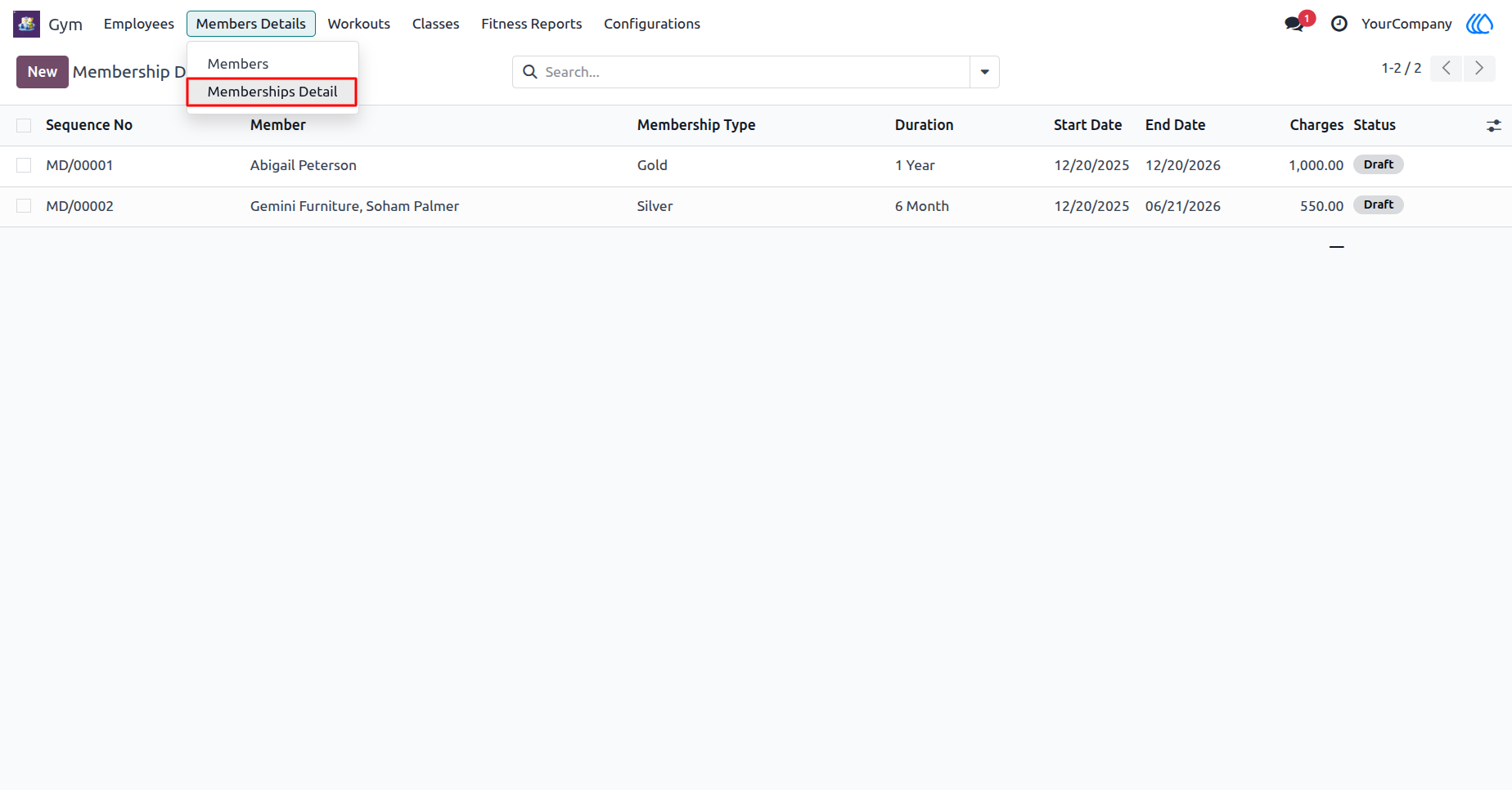Screen dimensions: 1512x790
Task: Open the messages chat bubble icon
Action: point(1294,24)
